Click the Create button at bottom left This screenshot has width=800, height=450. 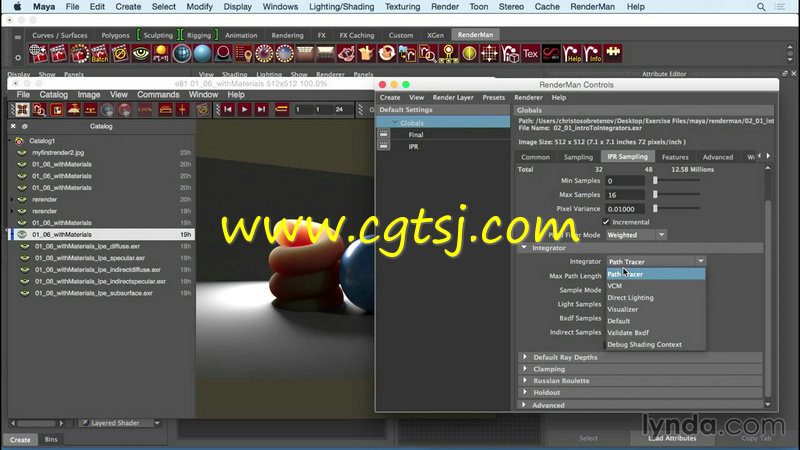coord(20,440)
